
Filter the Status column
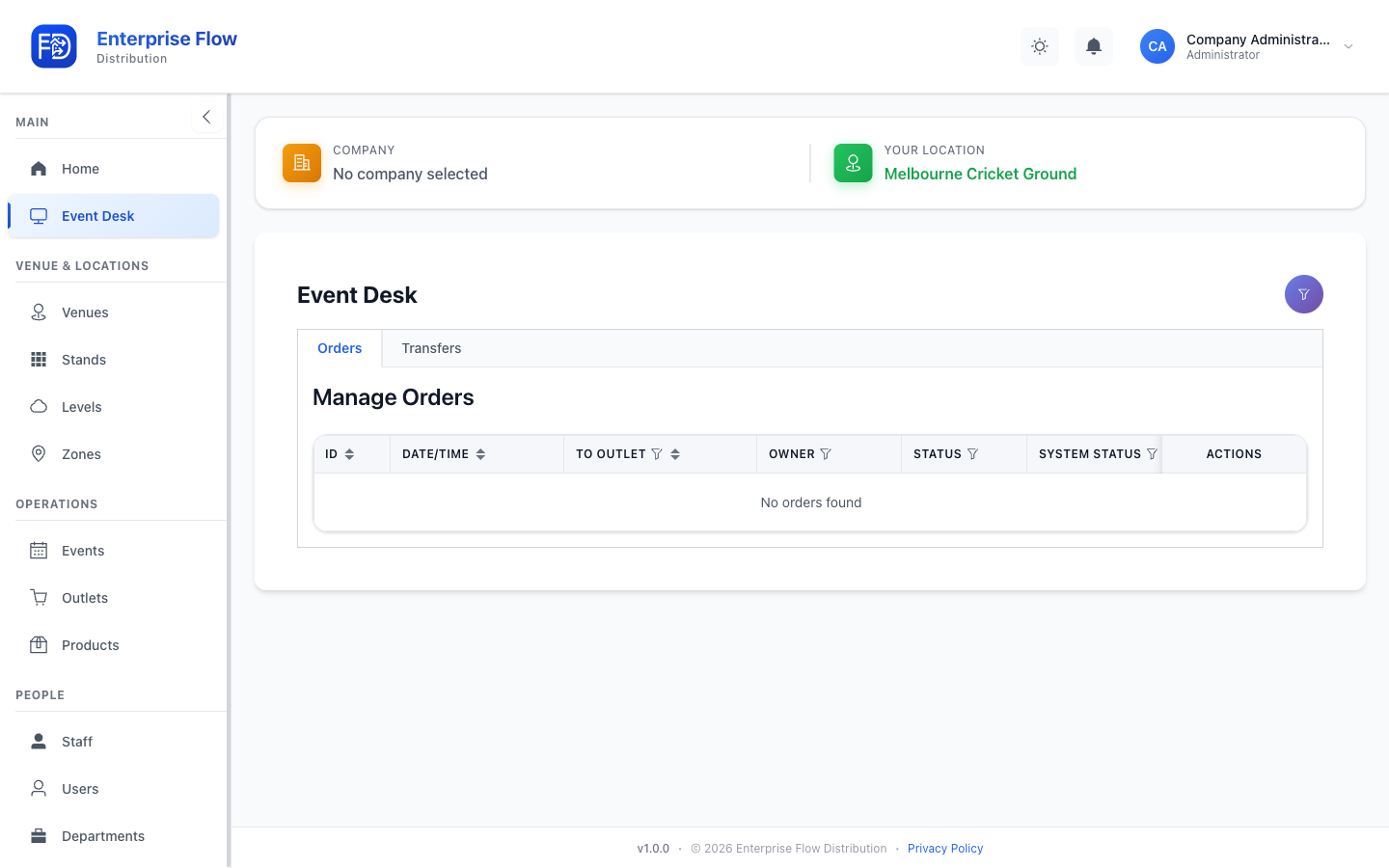click(972, 454)
